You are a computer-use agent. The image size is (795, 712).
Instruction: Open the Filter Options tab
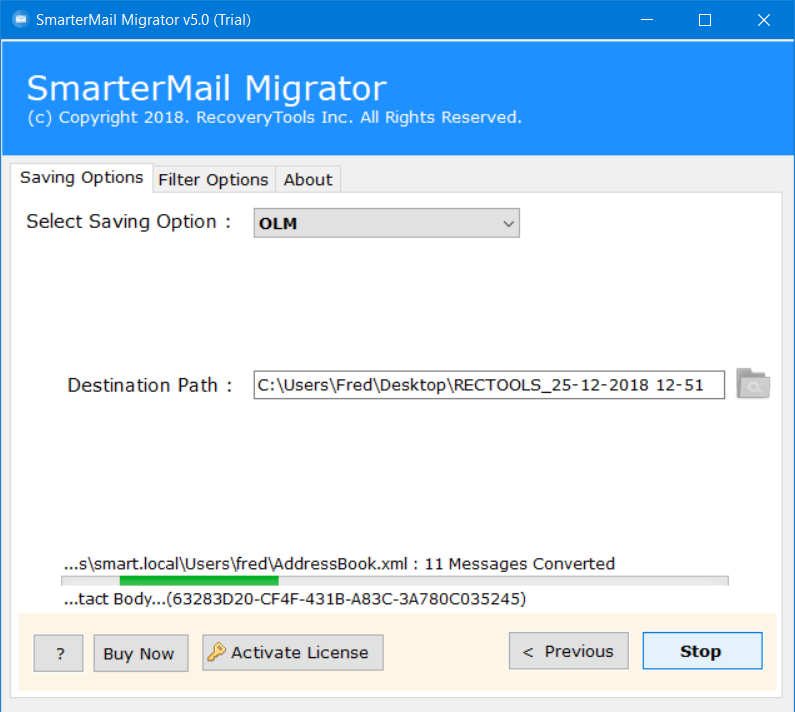213,180
